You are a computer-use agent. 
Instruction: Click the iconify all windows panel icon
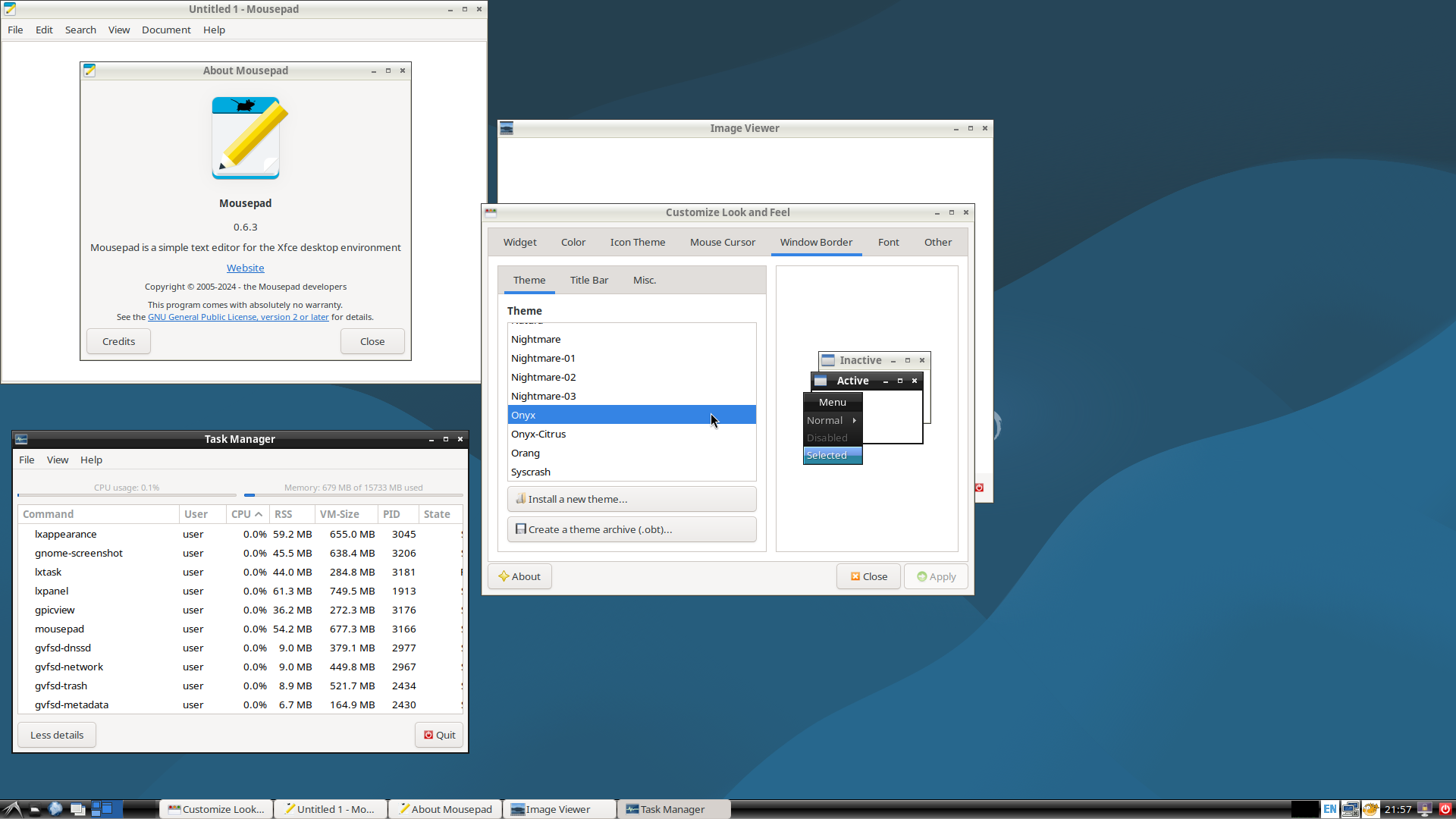[x=77, y=809]
